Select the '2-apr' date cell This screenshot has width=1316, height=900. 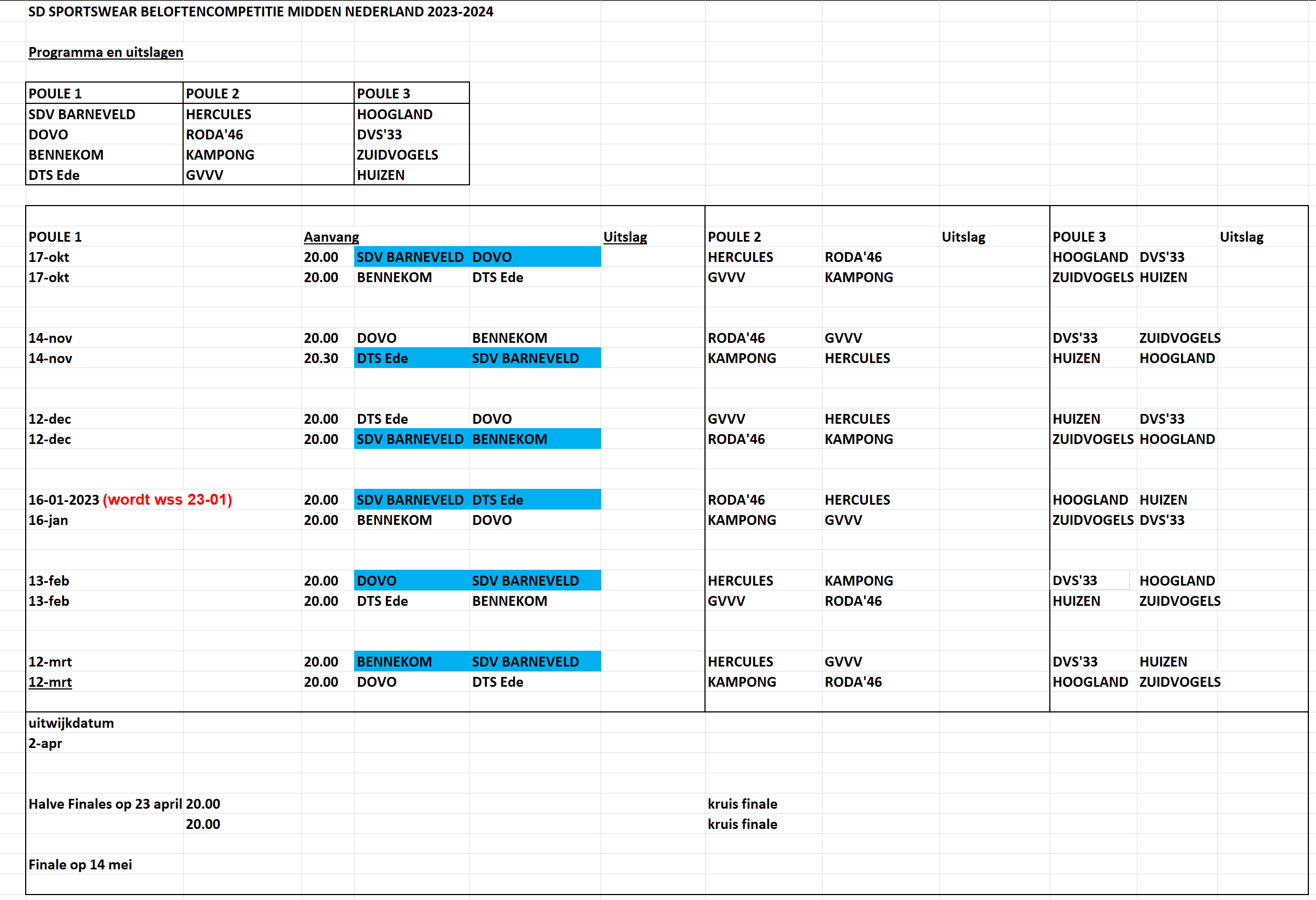[45, 743]
